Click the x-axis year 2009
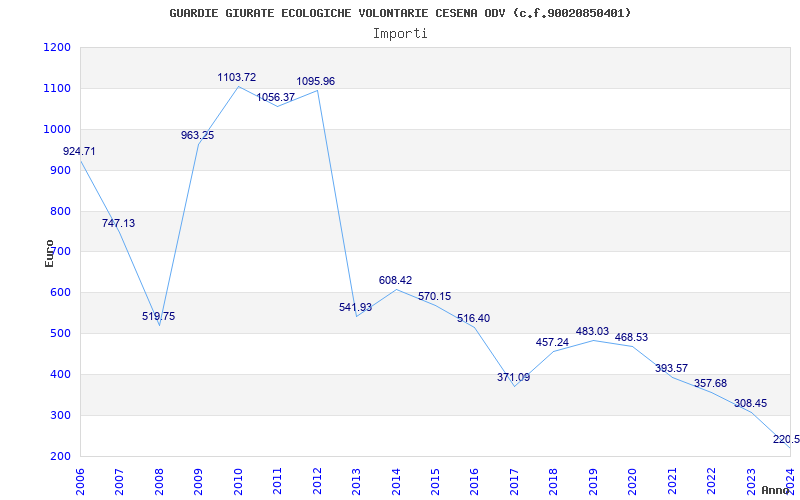The image size is (800, 500). coord(198,482)
